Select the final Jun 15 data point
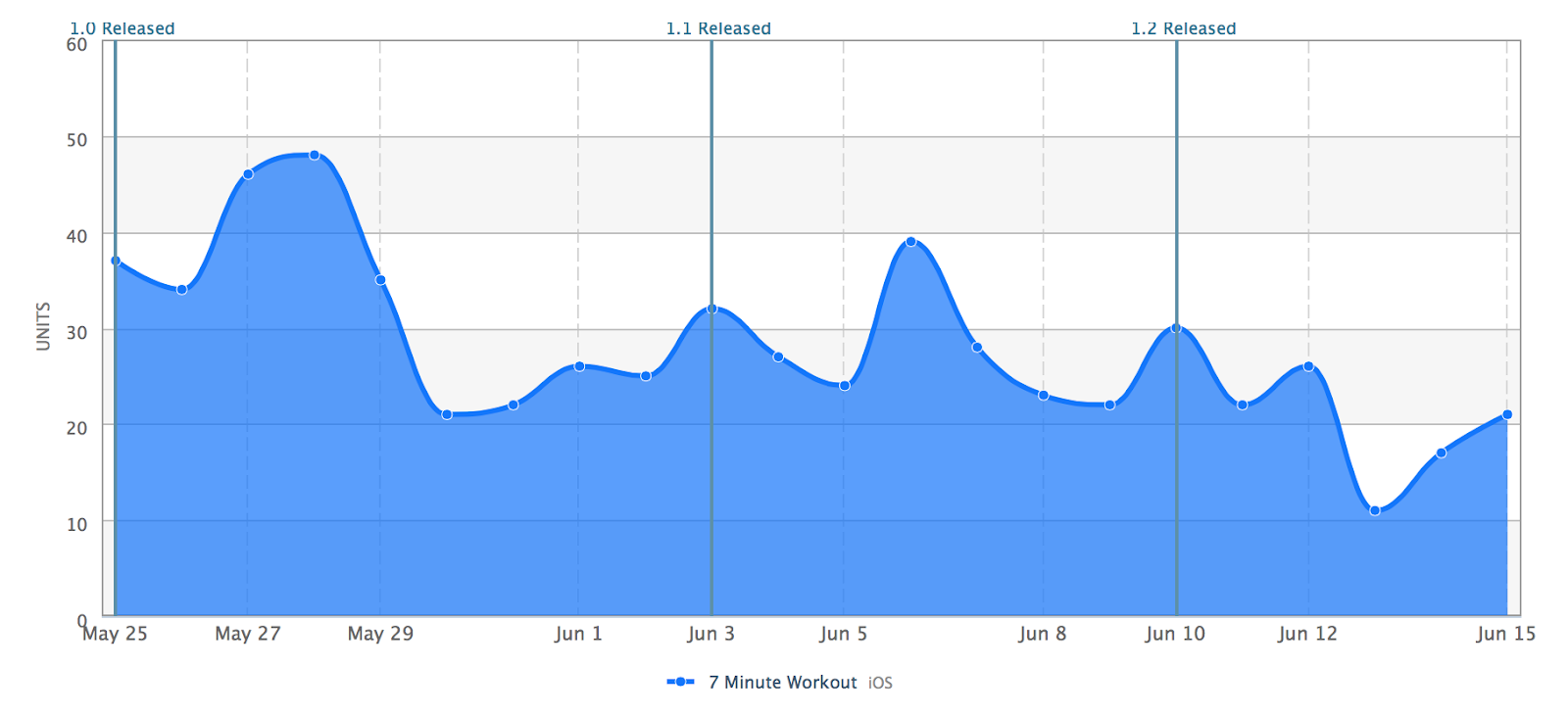 pyautogui.click(x=1507, y=414)
